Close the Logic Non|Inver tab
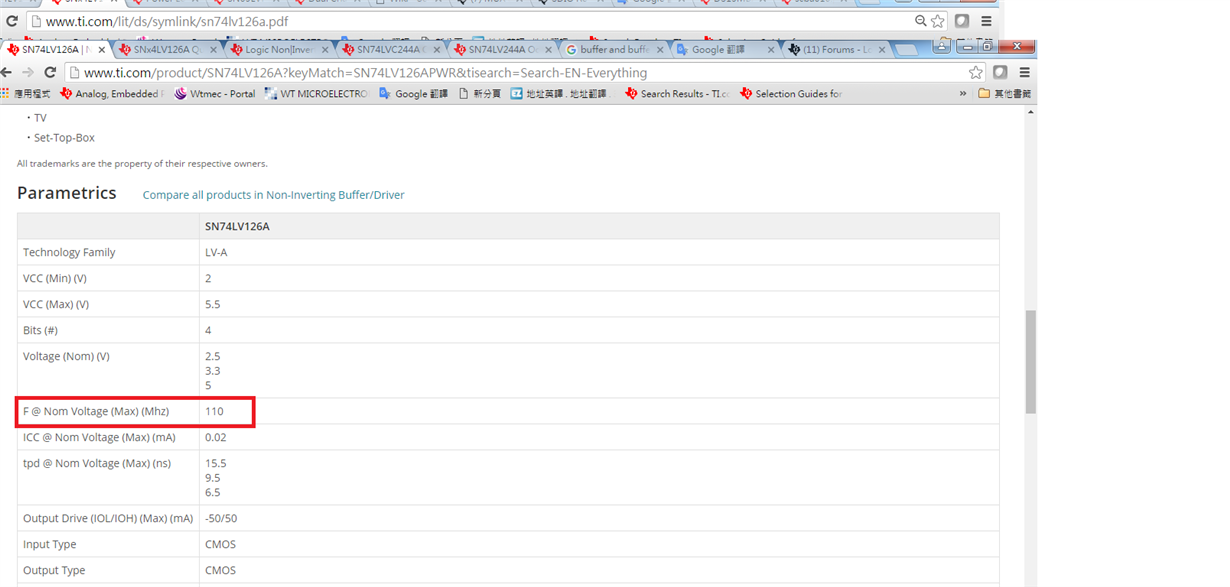 325,49
